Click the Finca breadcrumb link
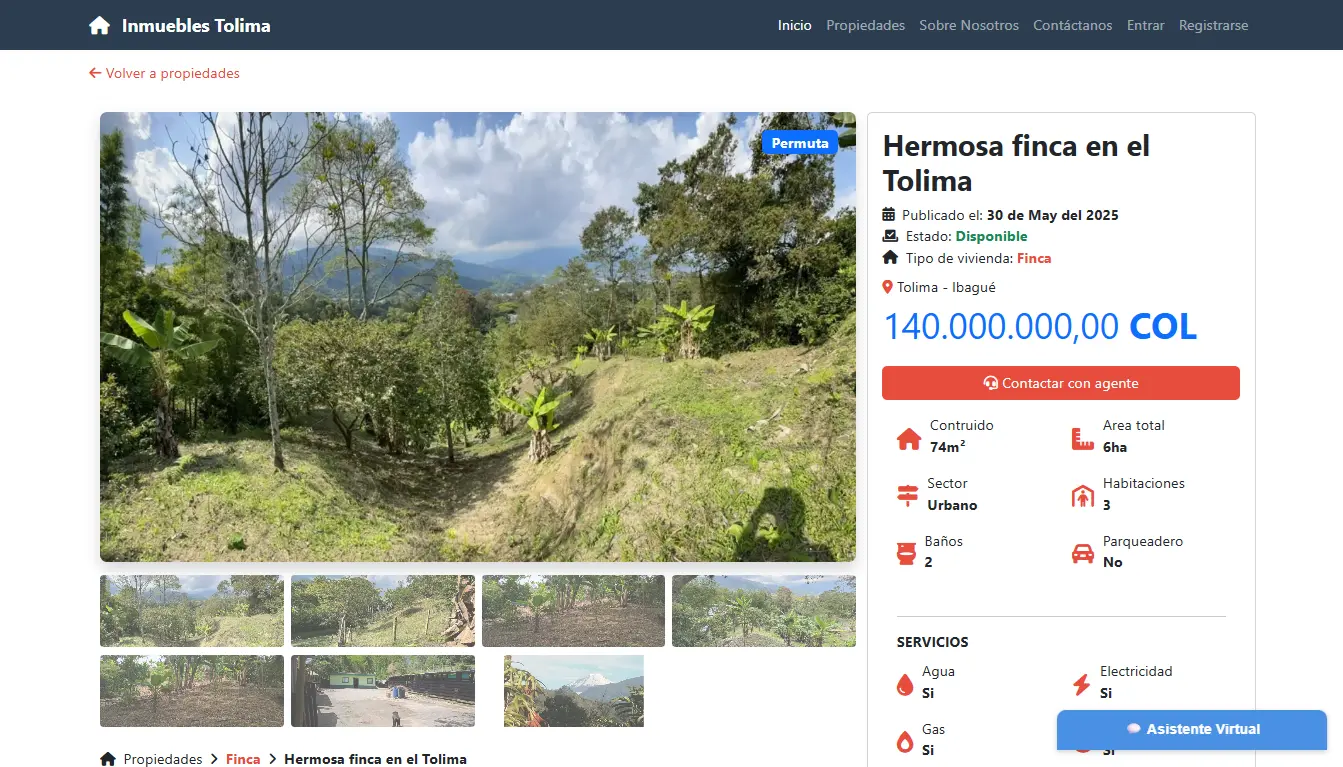The image size is (1343, 767). click(242, 759)
